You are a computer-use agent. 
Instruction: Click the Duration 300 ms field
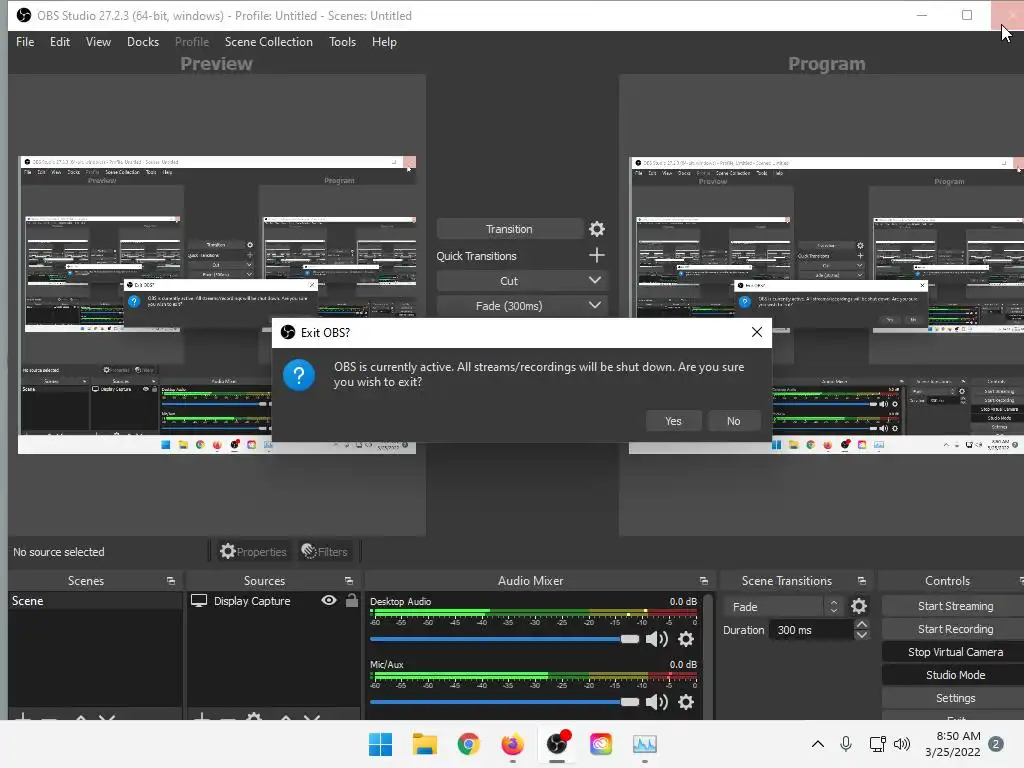pos(811,630)
